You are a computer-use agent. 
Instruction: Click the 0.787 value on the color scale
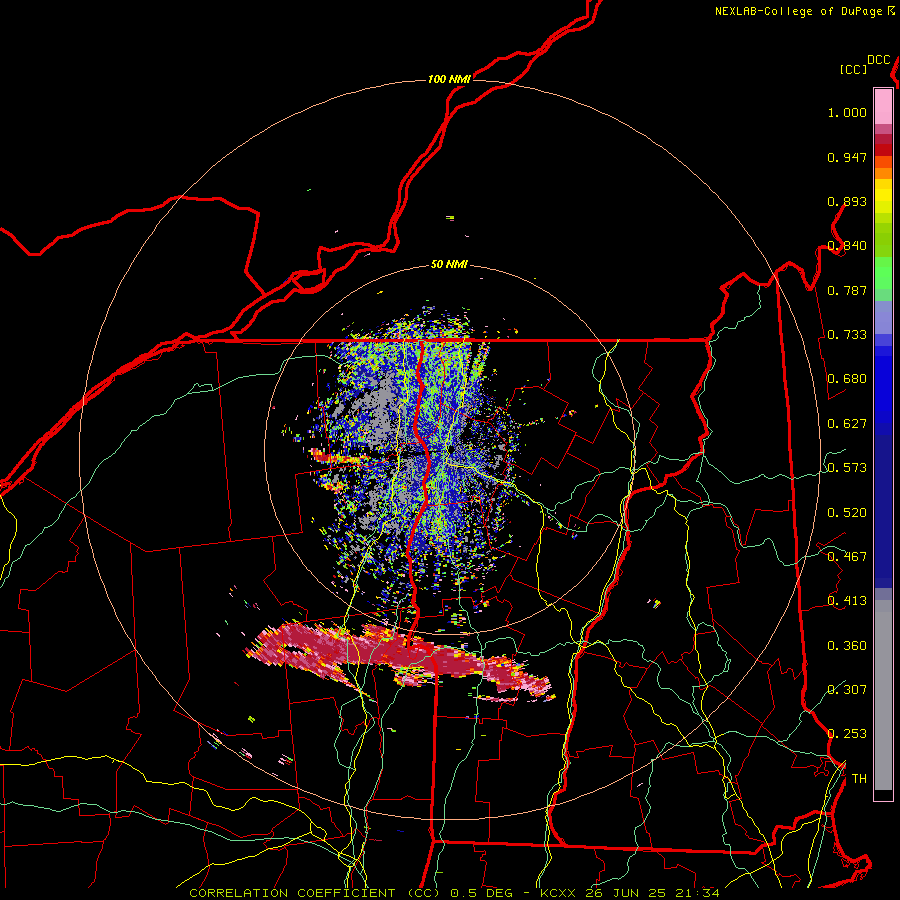click(847, 290)
